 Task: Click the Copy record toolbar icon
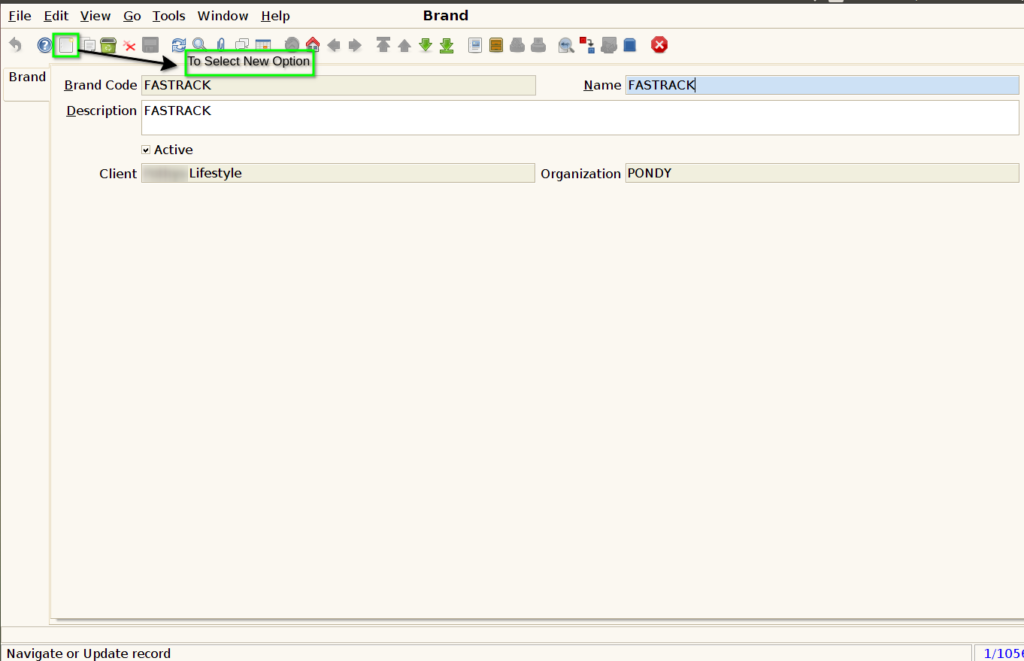[x=89, y=45]
